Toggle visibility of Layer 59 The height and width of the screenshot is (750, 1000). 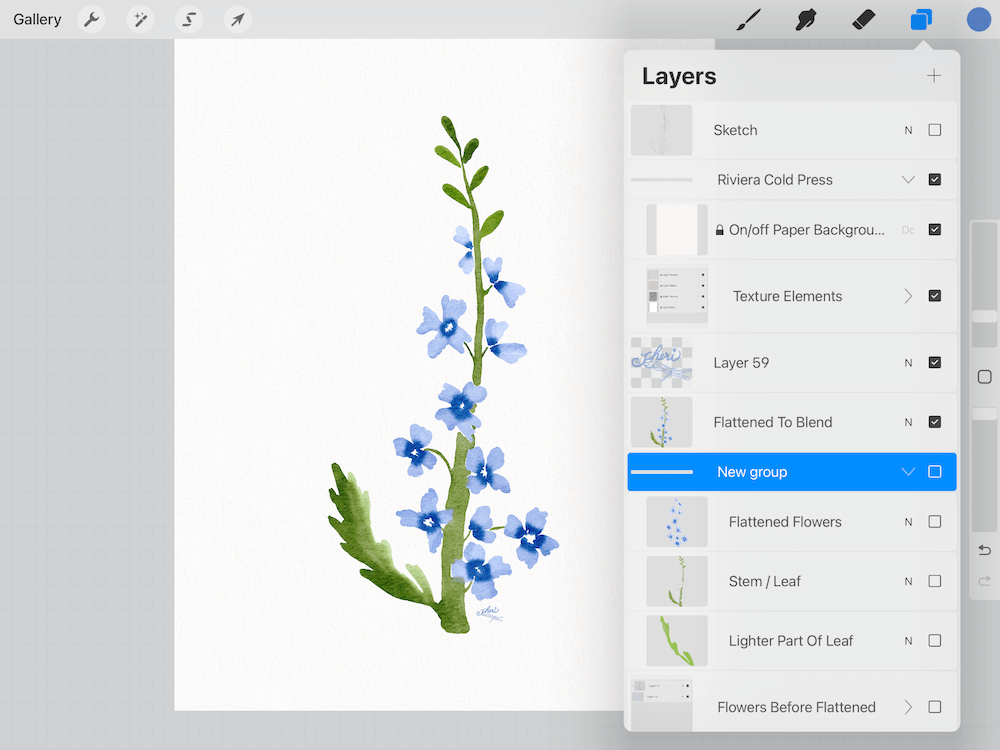pyautogui.click(x=935, y=362)
